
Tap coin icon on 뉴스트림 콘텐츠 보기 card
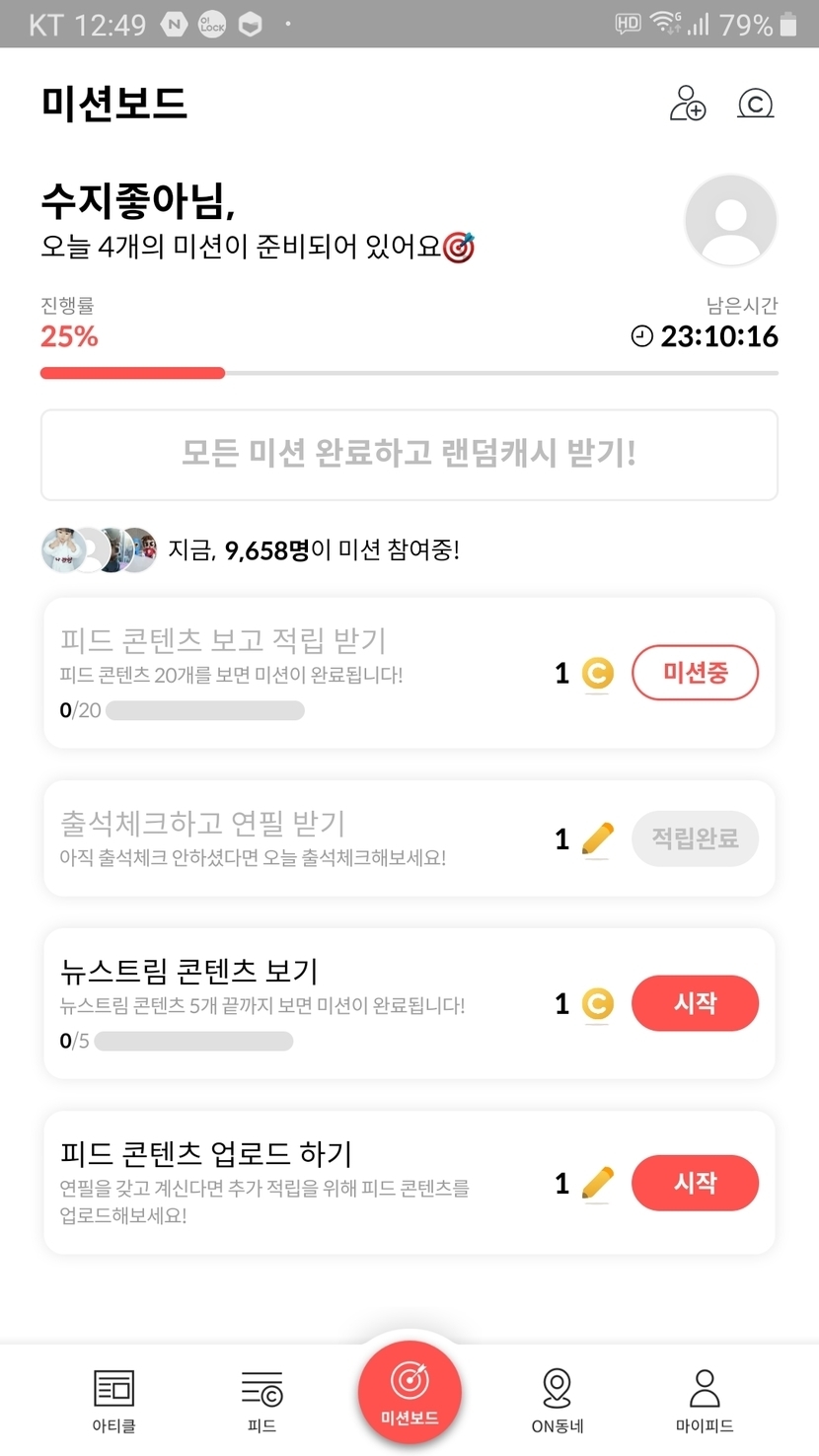coord(596,1004)
